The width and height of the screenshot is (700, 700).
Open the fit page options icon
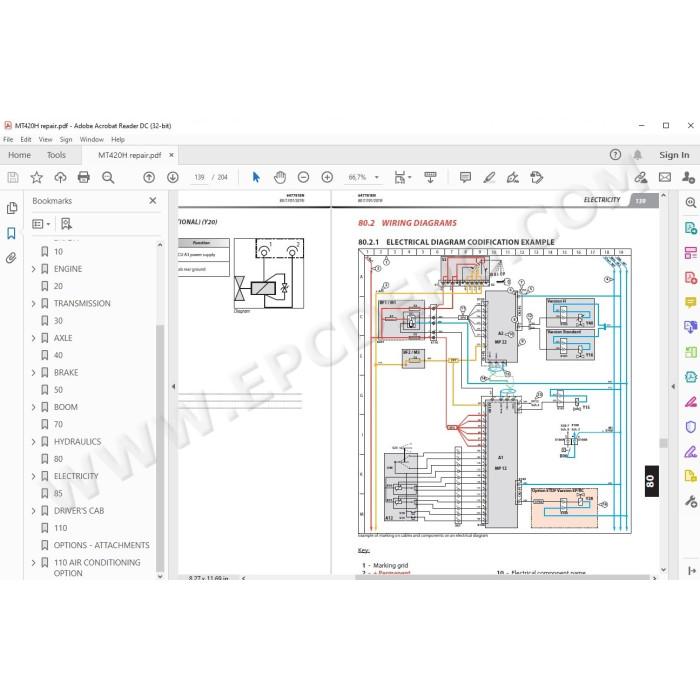(402, 177)
